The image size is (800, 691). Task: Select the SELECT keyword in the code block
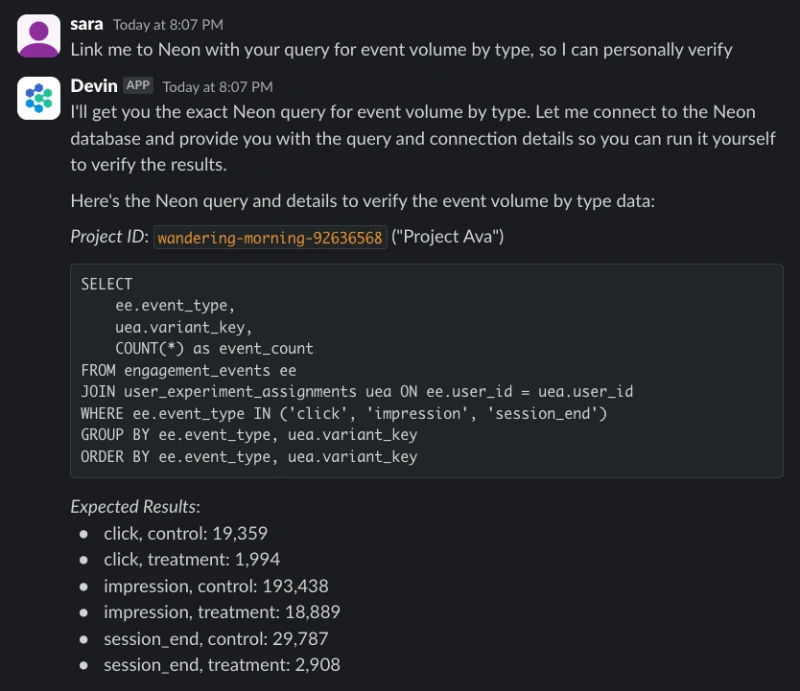click(107, 284)
